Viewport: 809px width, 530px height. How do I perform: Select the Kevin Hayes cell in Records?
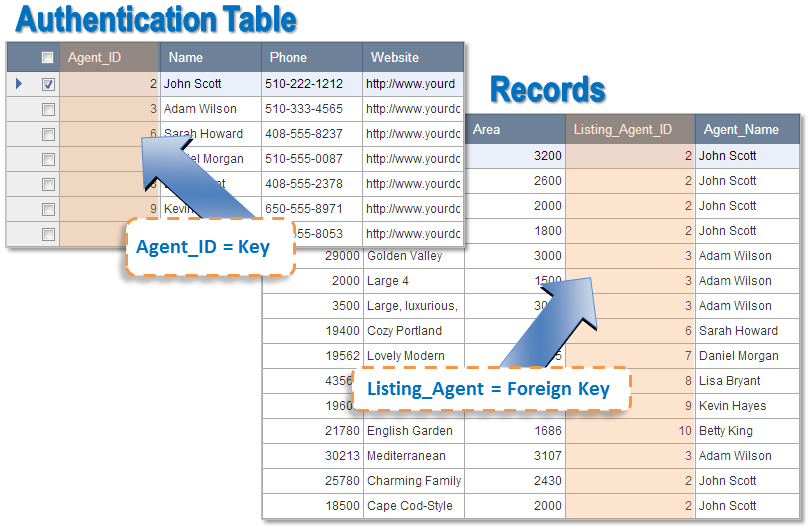[x=747, y=406]
